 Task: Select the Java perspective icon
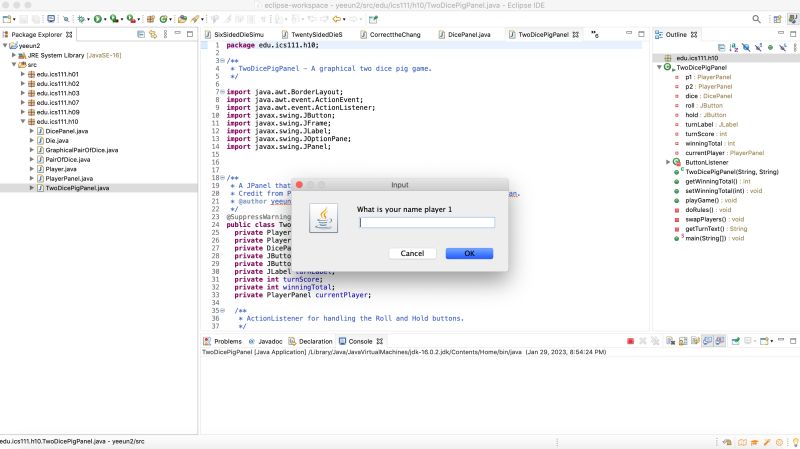click(x=793, y=19)
